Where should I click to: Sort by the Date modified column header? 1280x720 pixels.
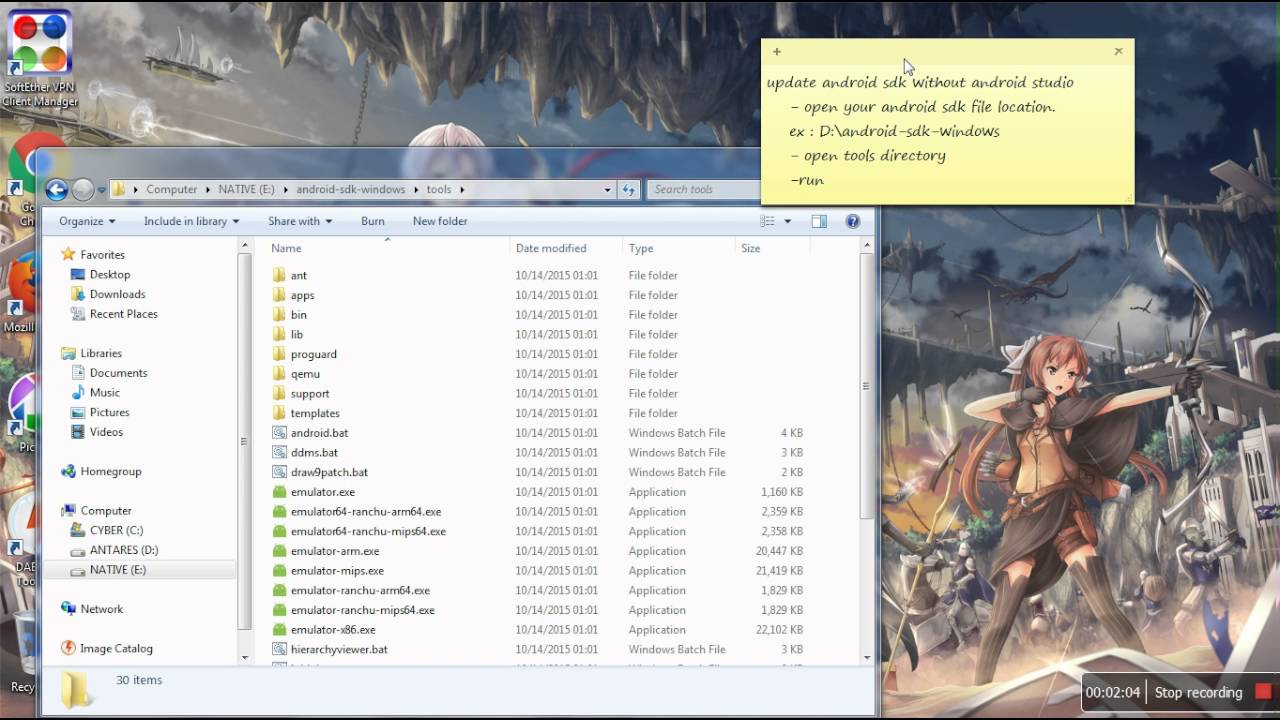click(566, 248)
